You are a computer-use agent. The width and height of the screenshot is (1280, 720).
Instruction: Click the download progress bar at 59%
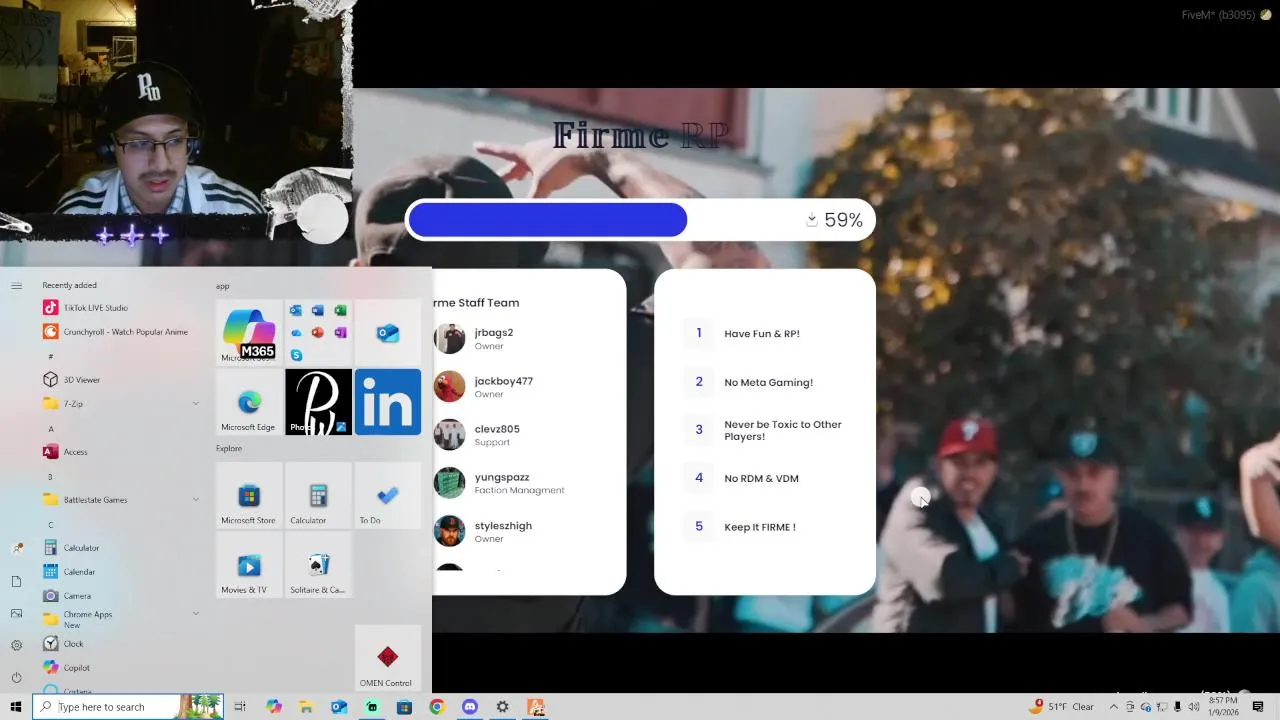640,220
